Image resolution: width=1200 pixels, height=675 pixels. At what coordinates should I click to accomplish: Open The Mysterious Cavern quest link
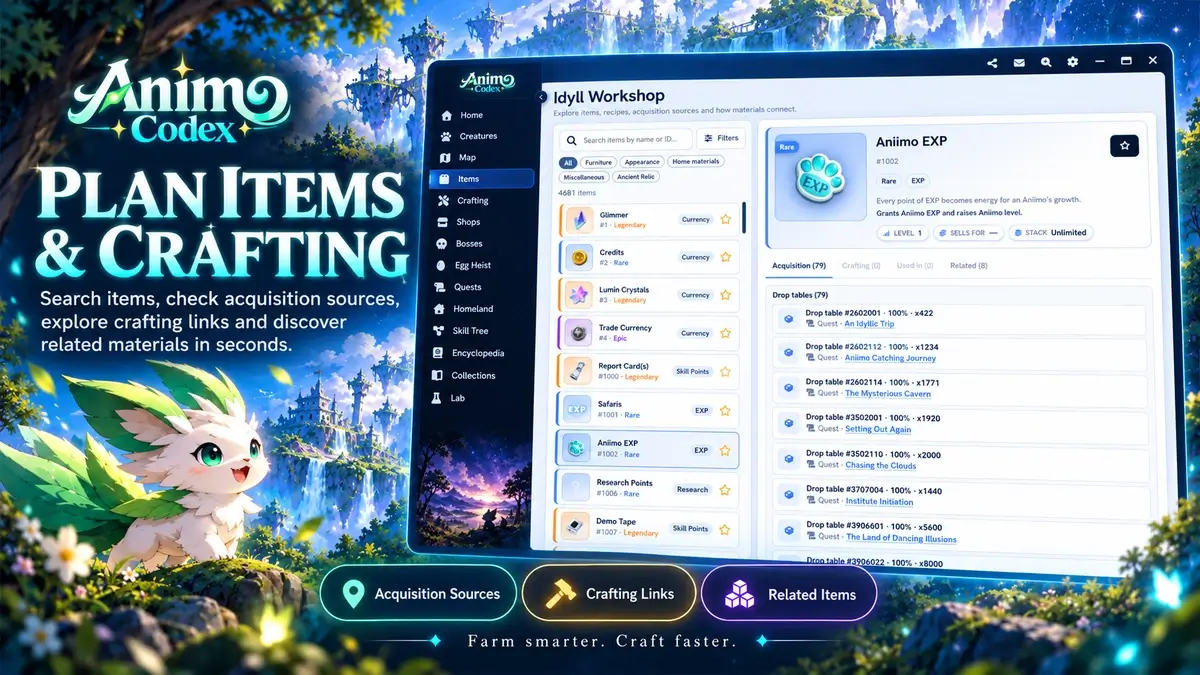point(888,394)
